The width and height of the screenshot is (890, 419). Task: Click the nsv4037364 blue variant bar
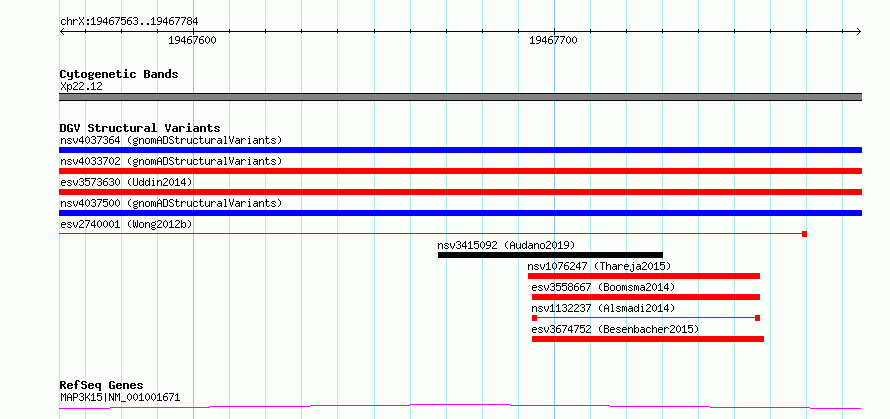click(x=460, y=150)
